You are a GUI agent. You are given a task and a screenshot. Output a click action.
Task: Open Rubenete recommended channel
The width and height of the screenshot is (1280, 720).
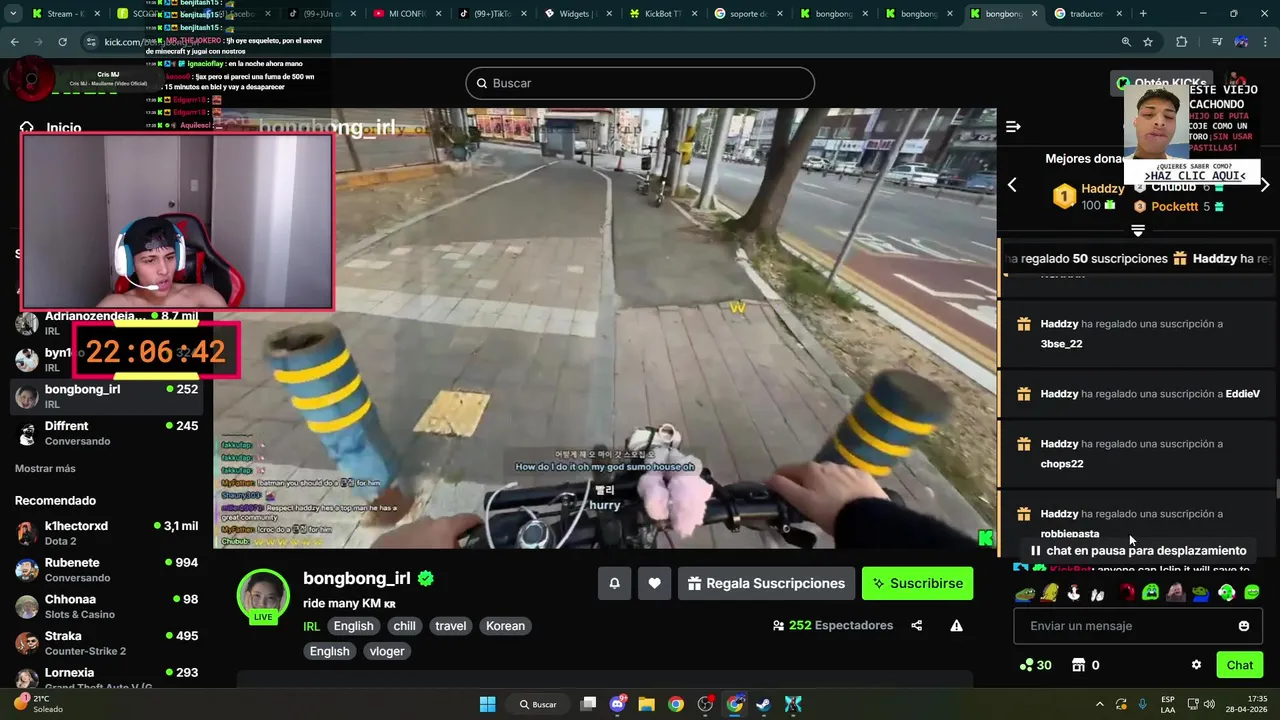(x=105, y=570)
